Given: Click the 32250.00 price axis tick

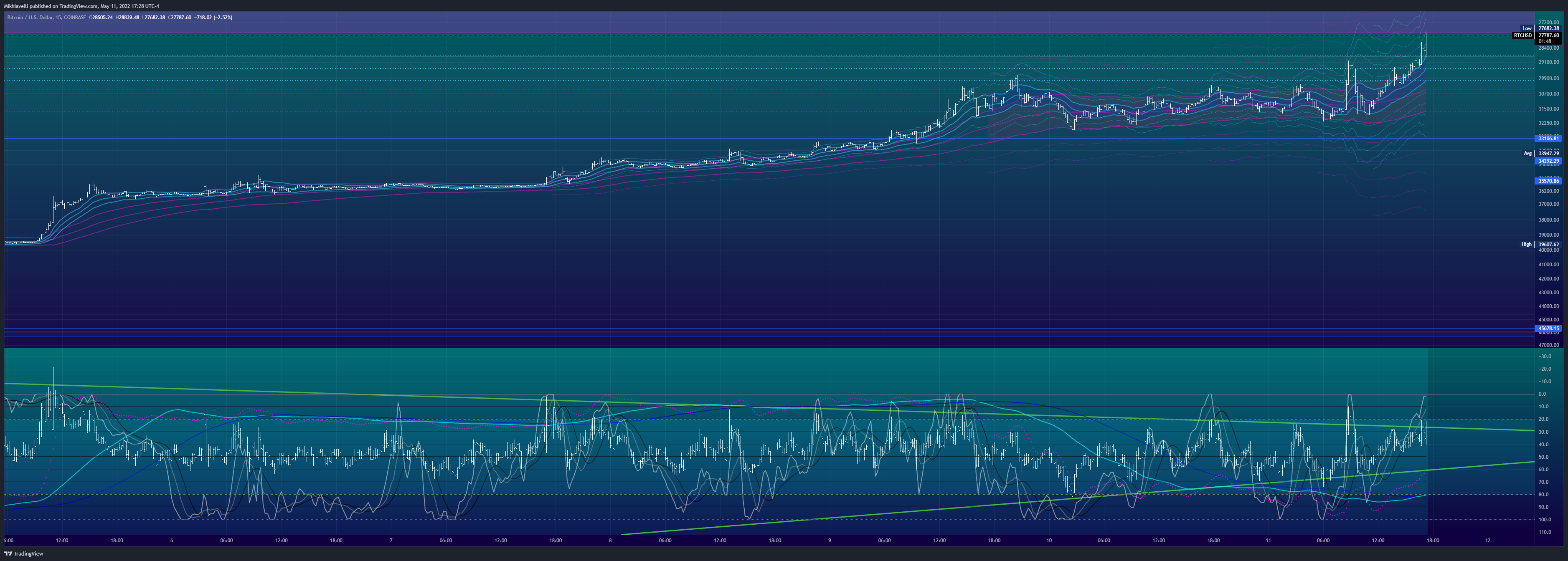Looking at the screenshot, I should (1548, 123).
